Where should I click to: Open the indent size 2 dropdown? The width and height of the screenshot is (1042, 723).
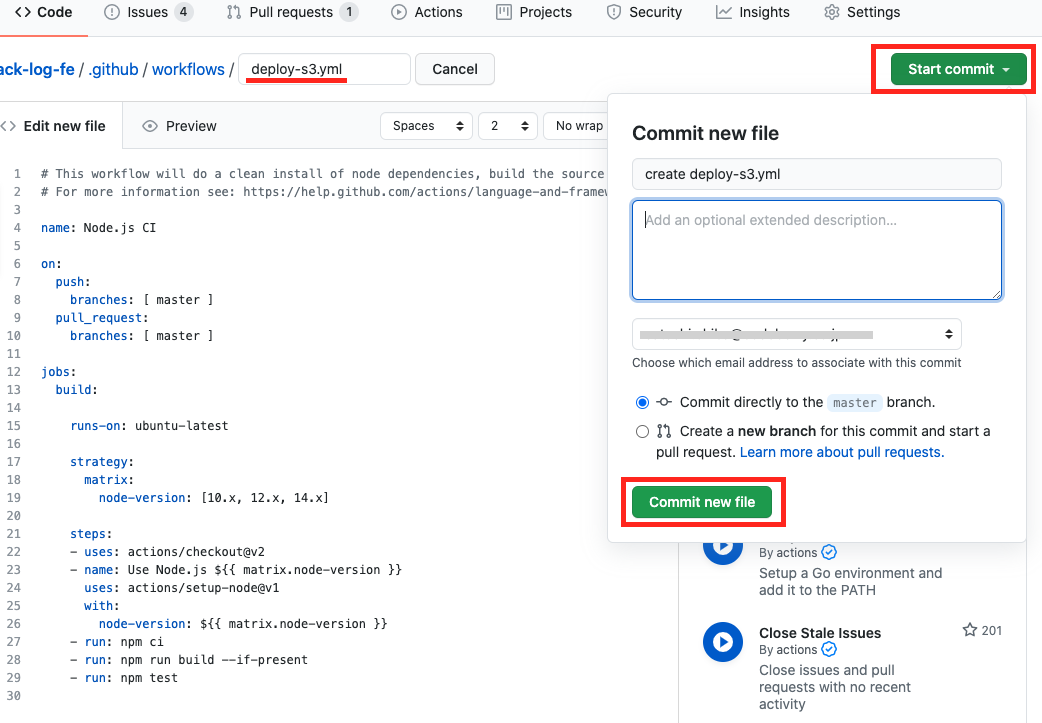point(508,126)
